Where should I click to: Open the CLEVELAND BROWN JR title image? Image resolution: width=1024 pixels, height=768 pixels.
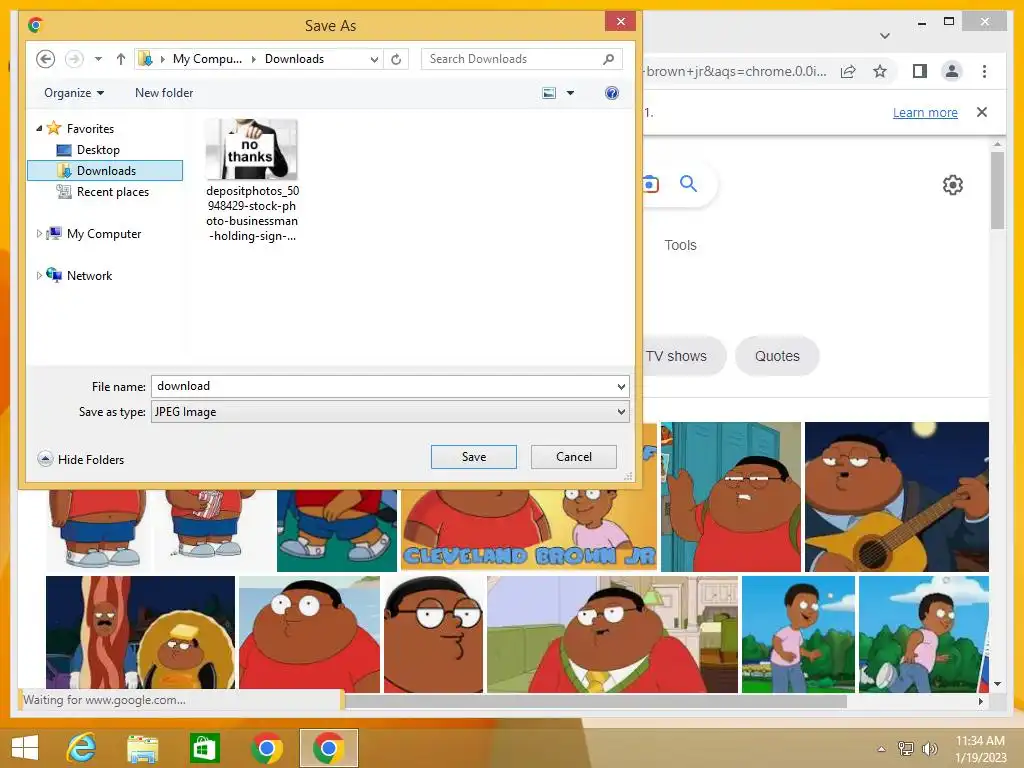point(529,530)
